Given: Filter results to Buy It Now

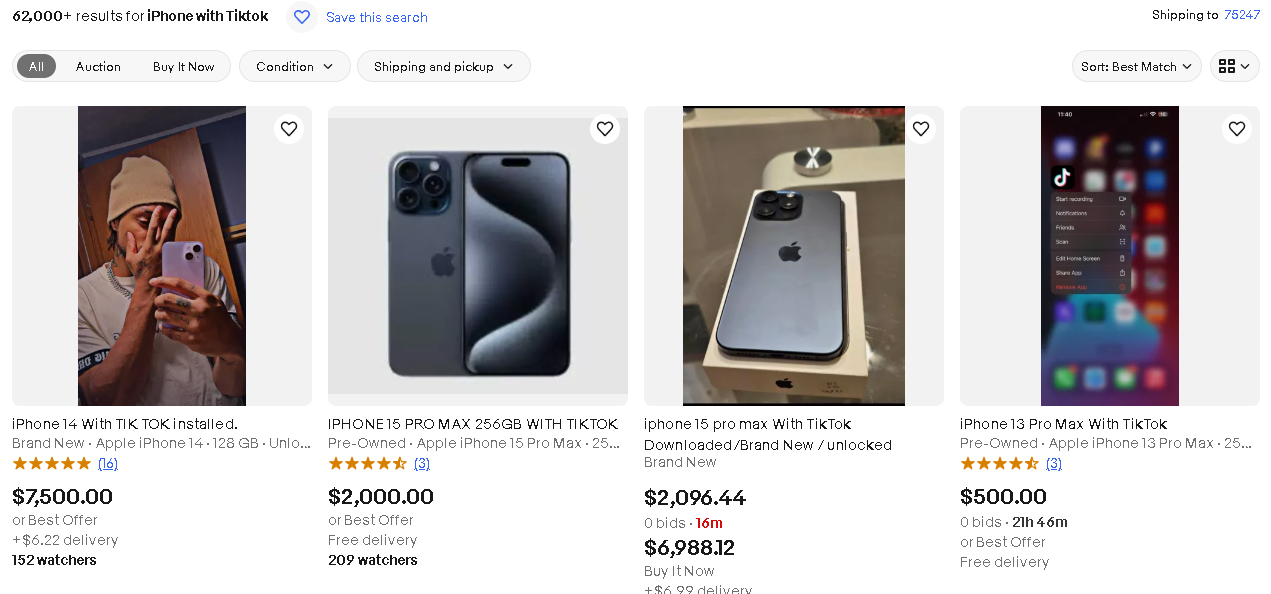Looking at the screenshot, I should point(183,67).
